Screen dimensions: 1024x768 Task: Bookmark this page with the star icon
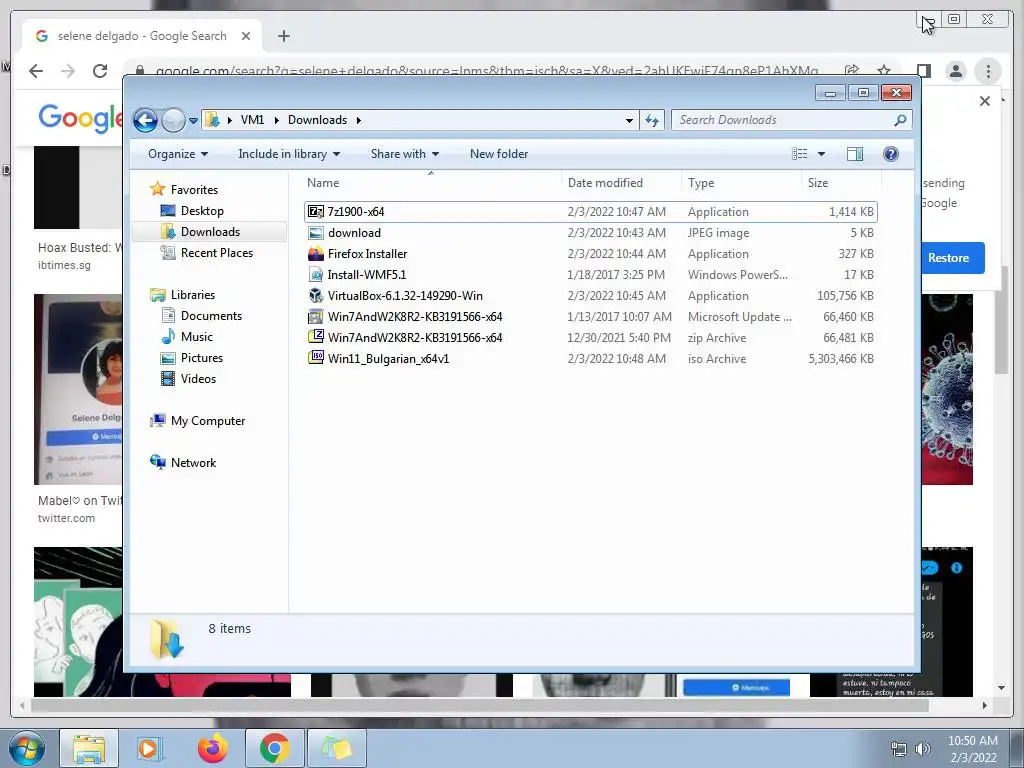[884, 71]
